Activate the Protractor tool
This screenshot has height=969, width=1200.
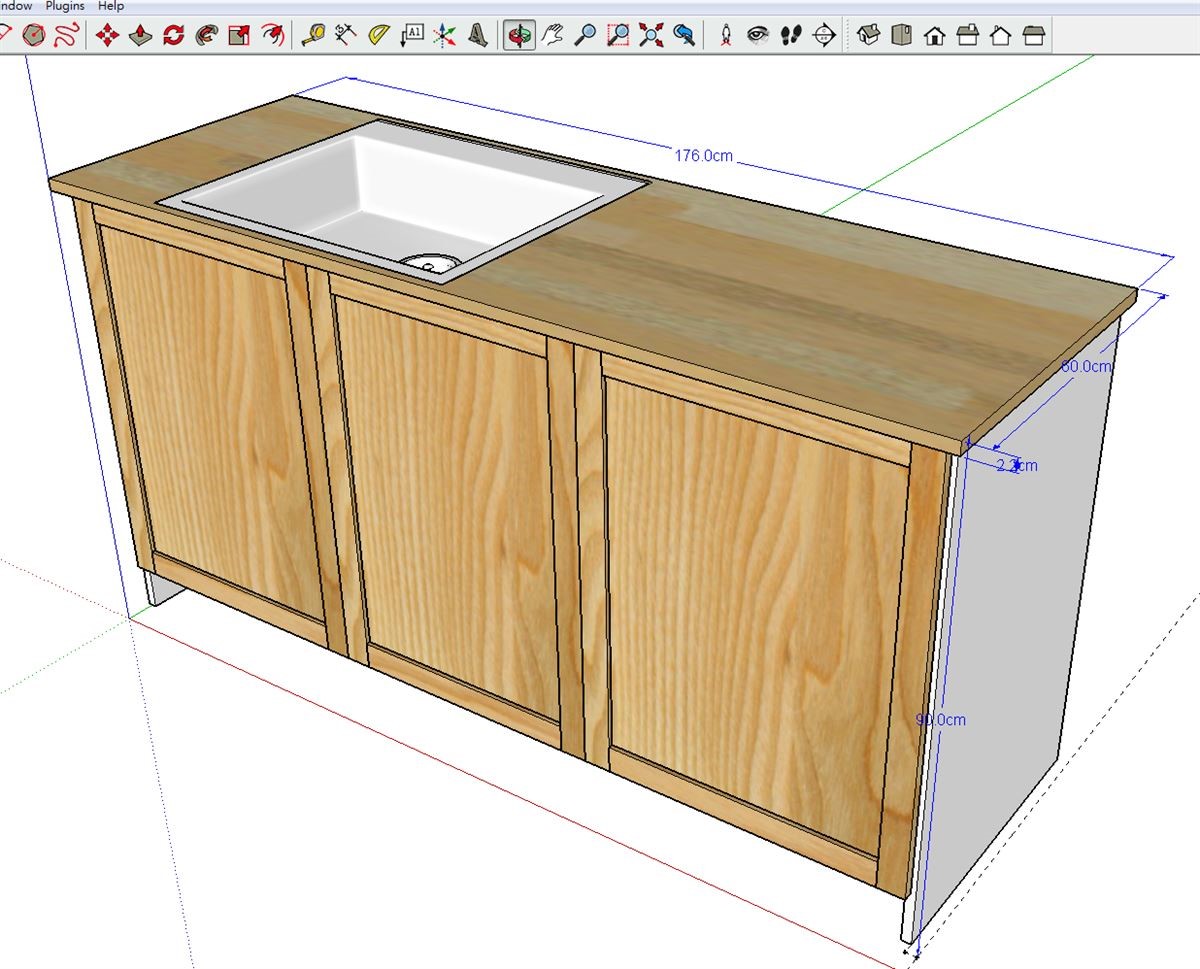(x=379, y=36)
